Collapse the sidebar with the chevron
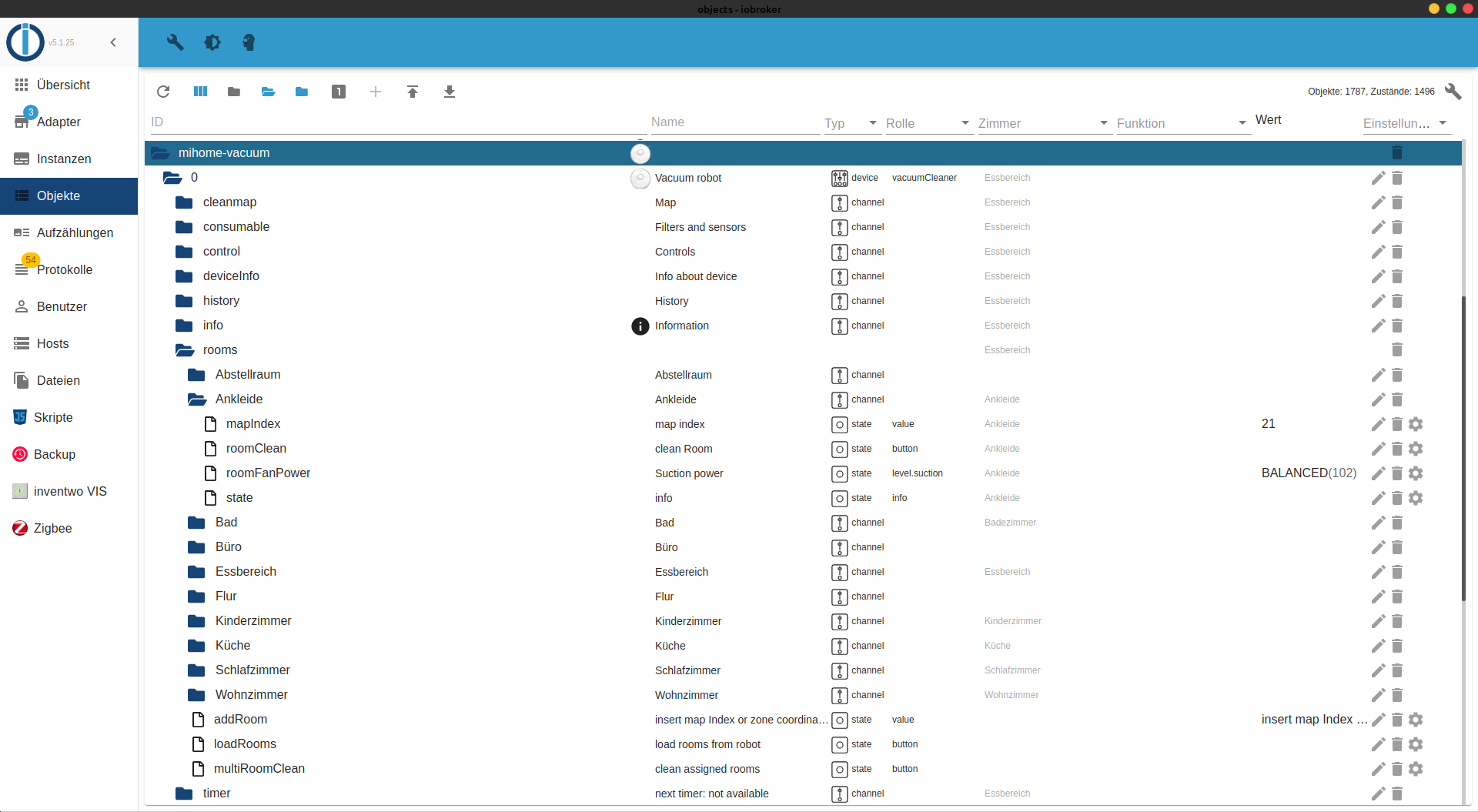The image size is (1478, 812). click(x=113, y=42)
